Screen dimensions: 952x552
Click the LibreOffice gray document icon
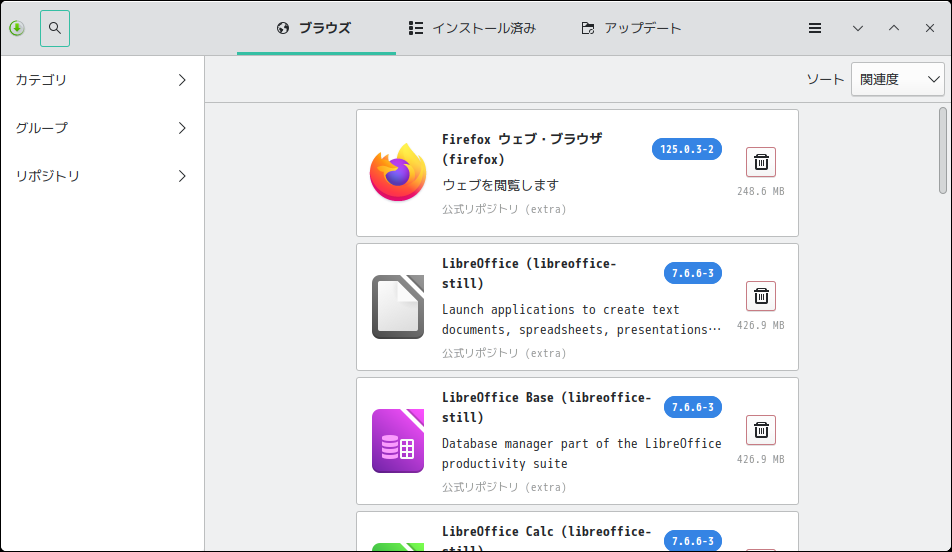click(398, 307)
